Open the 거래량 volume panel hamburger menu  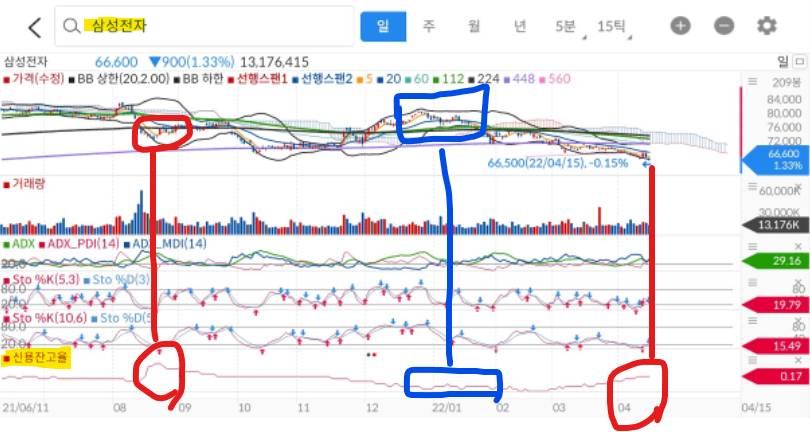[753, 186]
